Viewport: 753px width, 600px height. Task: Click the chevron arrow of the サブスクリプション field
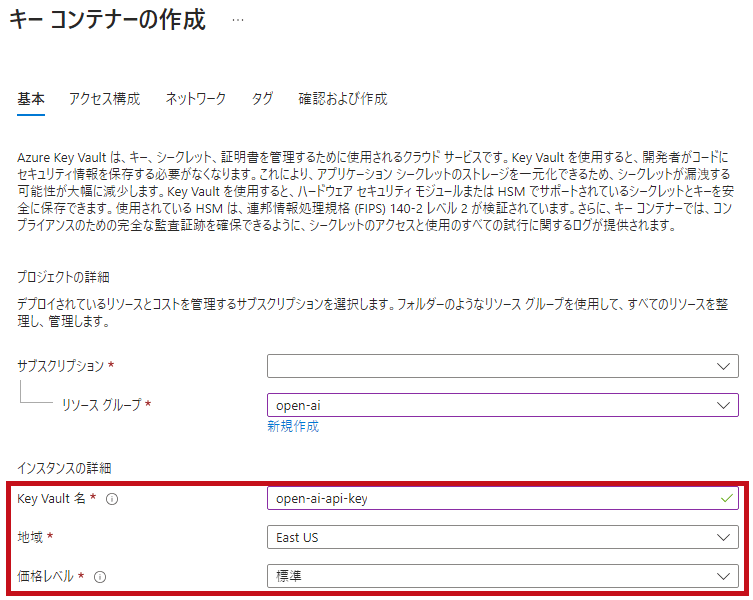click(723, 367)
